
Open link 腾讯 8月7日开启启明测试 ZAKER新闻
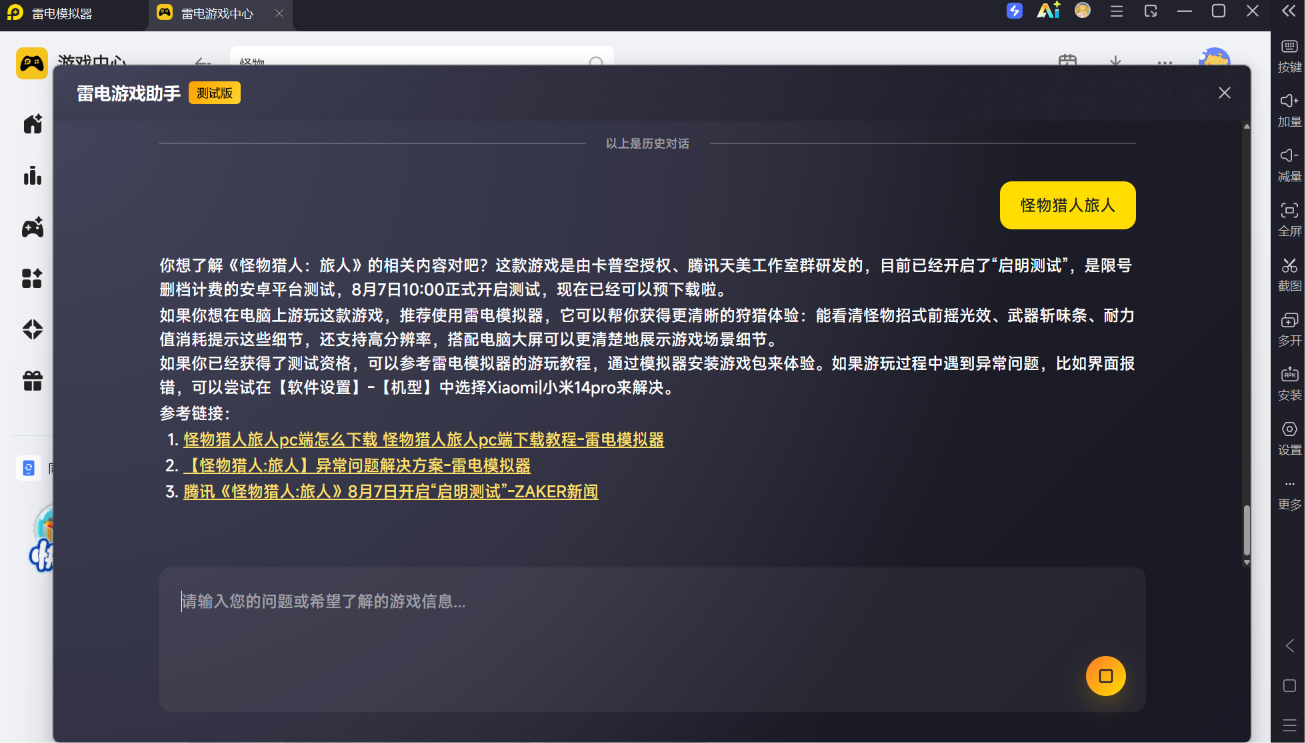point(391,492)
